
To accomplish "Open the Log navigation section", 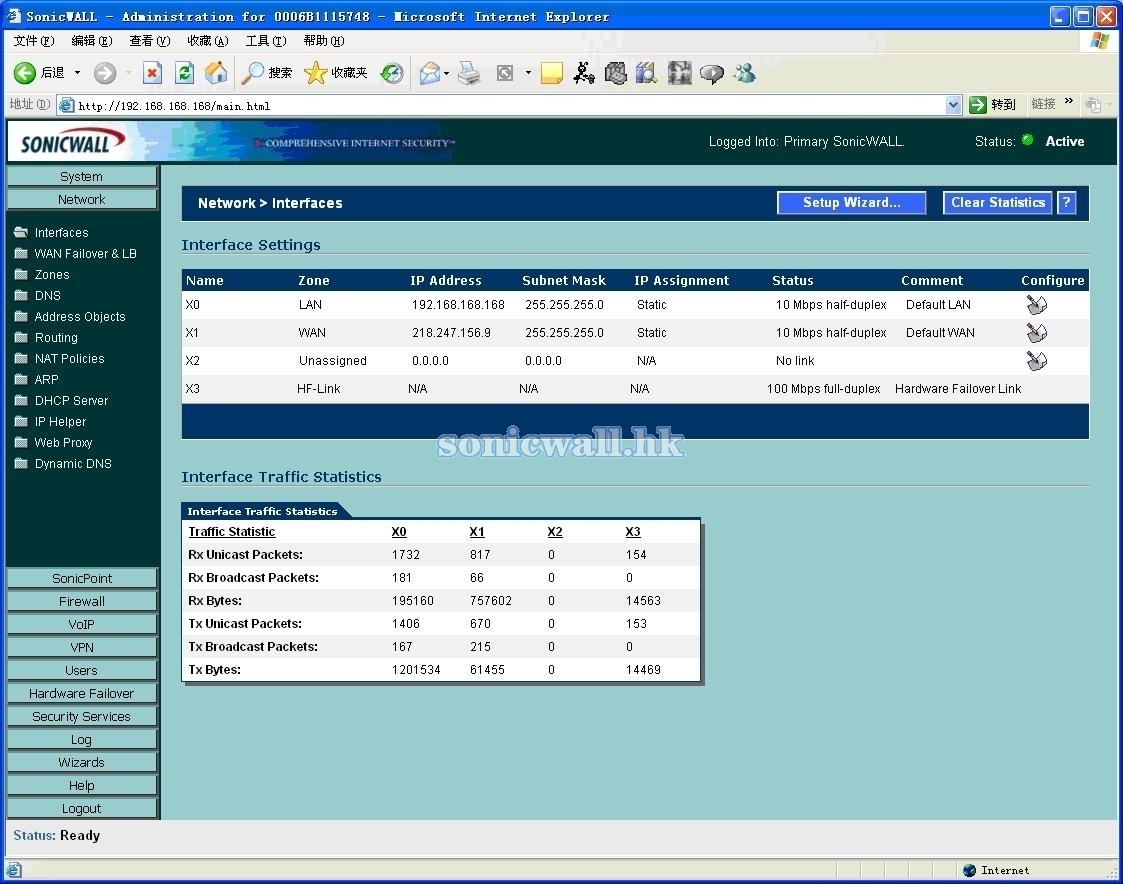I will click(82, 739).
